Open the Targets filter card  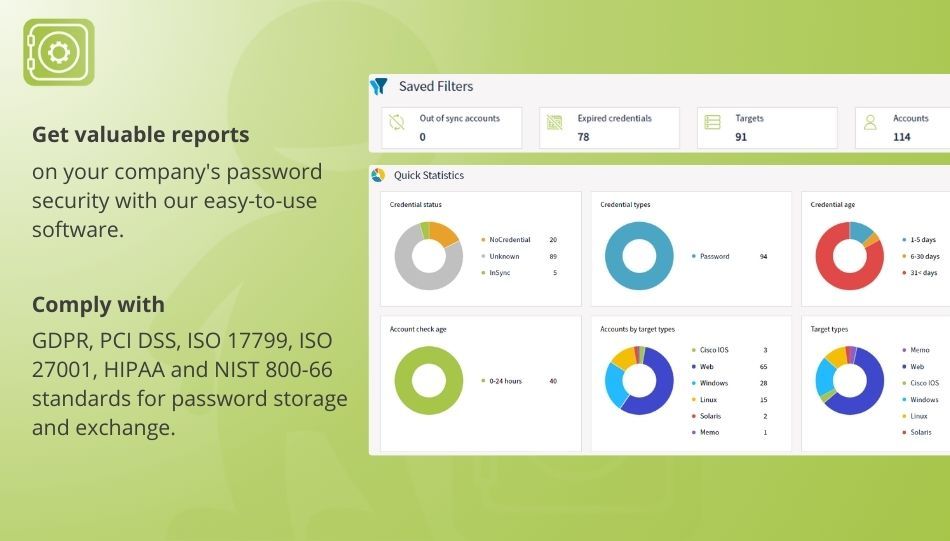(x=768, y=128)
